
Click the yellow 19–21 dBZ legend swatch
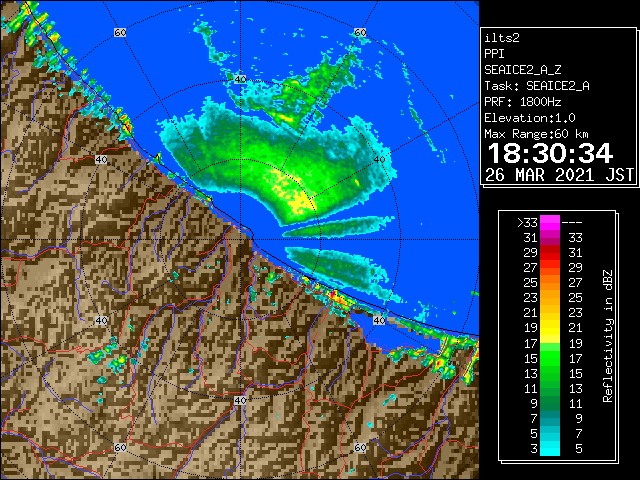coord(550,328)
